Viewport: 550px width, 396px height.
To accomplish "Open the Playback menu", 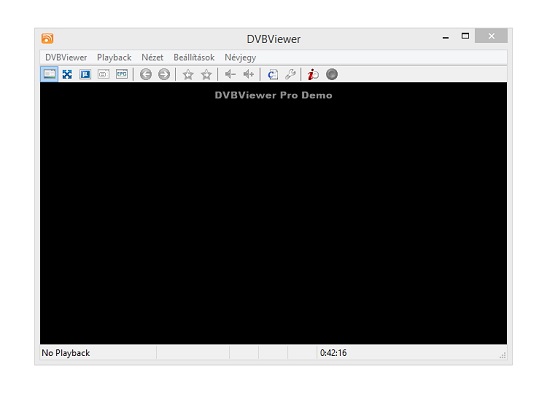I will [x=114, y=58].
